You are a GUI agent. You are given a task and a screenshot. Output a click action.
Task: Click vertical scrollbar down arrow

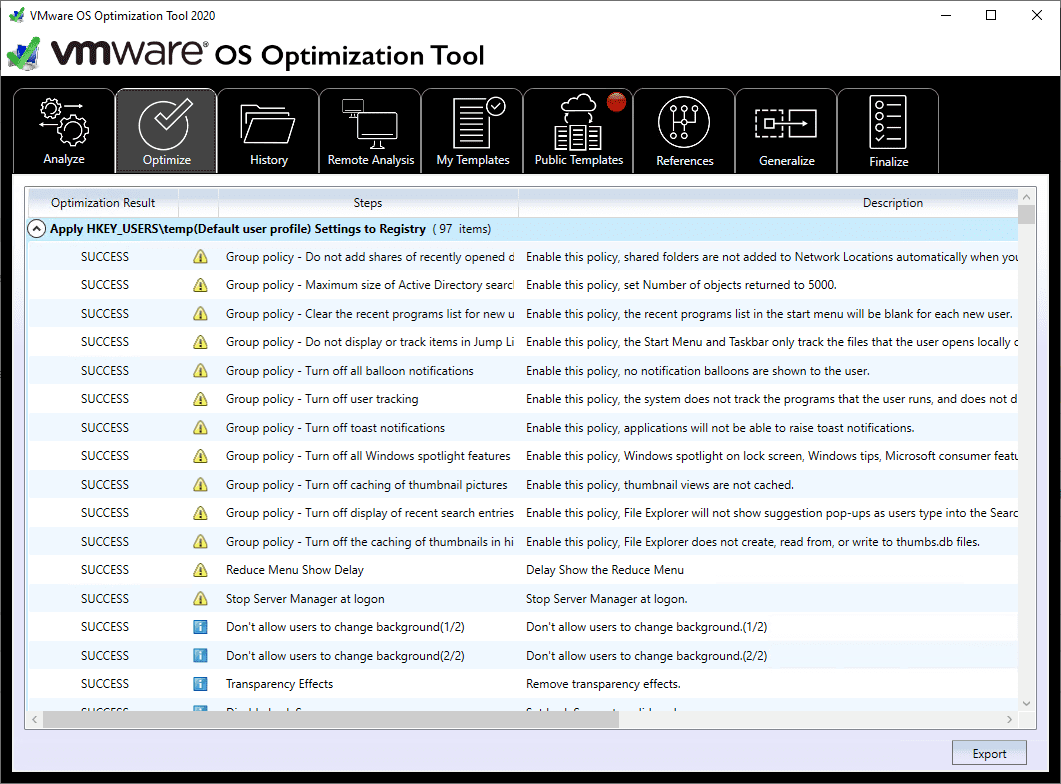[1026, 704]
